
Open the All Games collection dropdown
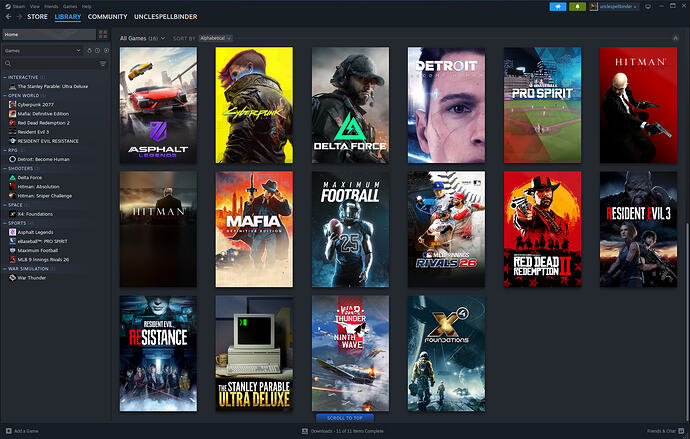[x=143, y=38]
